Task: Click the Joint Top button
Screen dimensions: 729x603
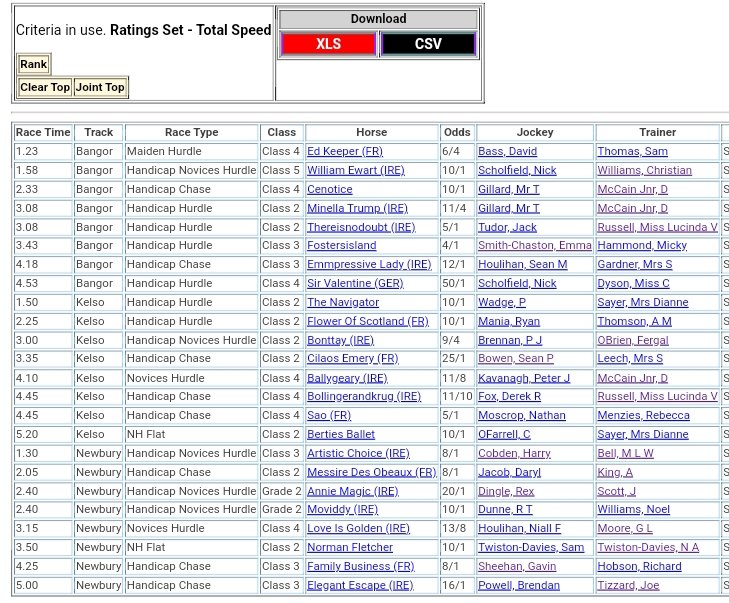Action: pos(101,87)
